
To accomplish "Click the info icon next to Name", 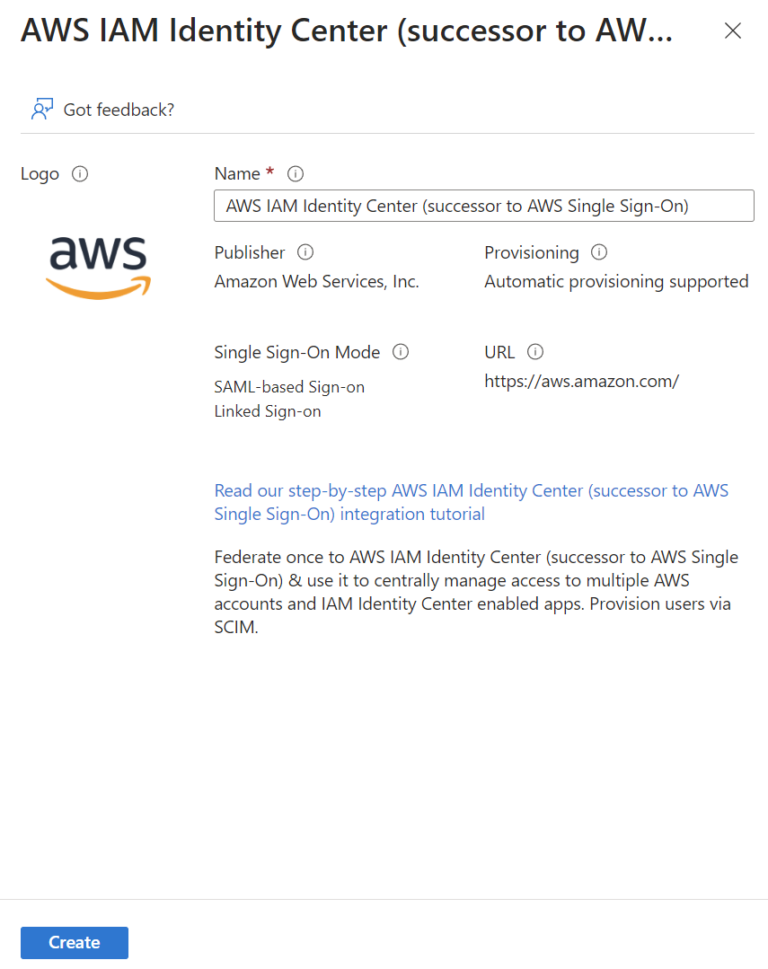I will pos(295,173).
